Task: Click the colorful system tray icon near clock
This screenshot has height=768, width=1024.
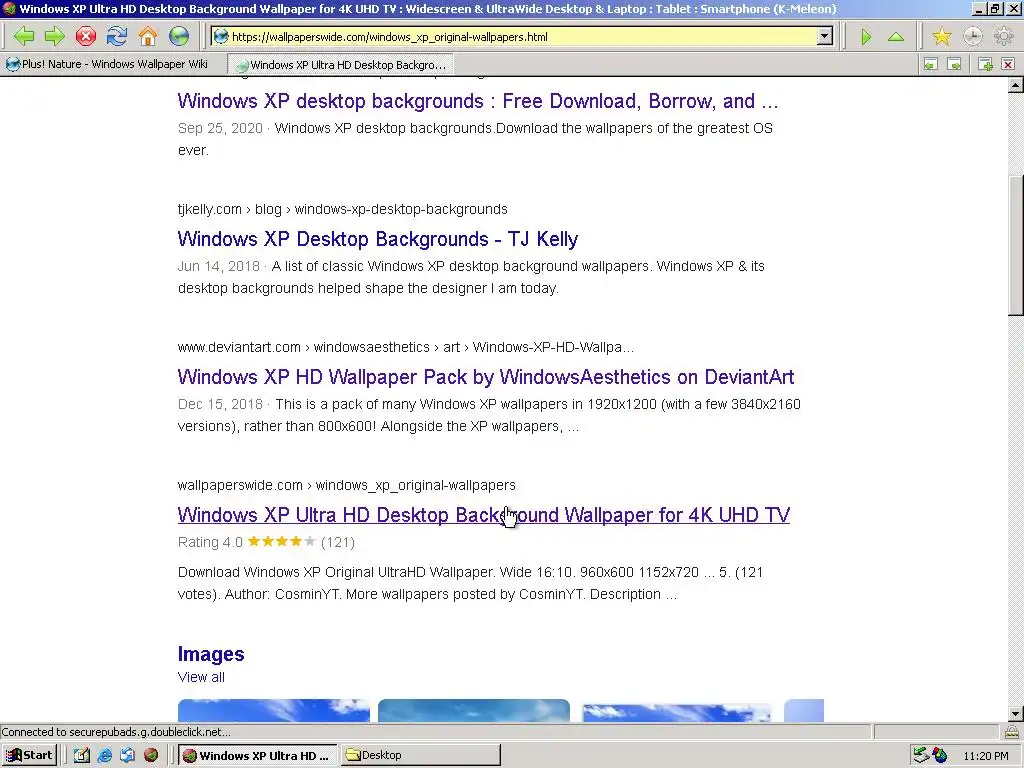Action: tap(940, 756)
